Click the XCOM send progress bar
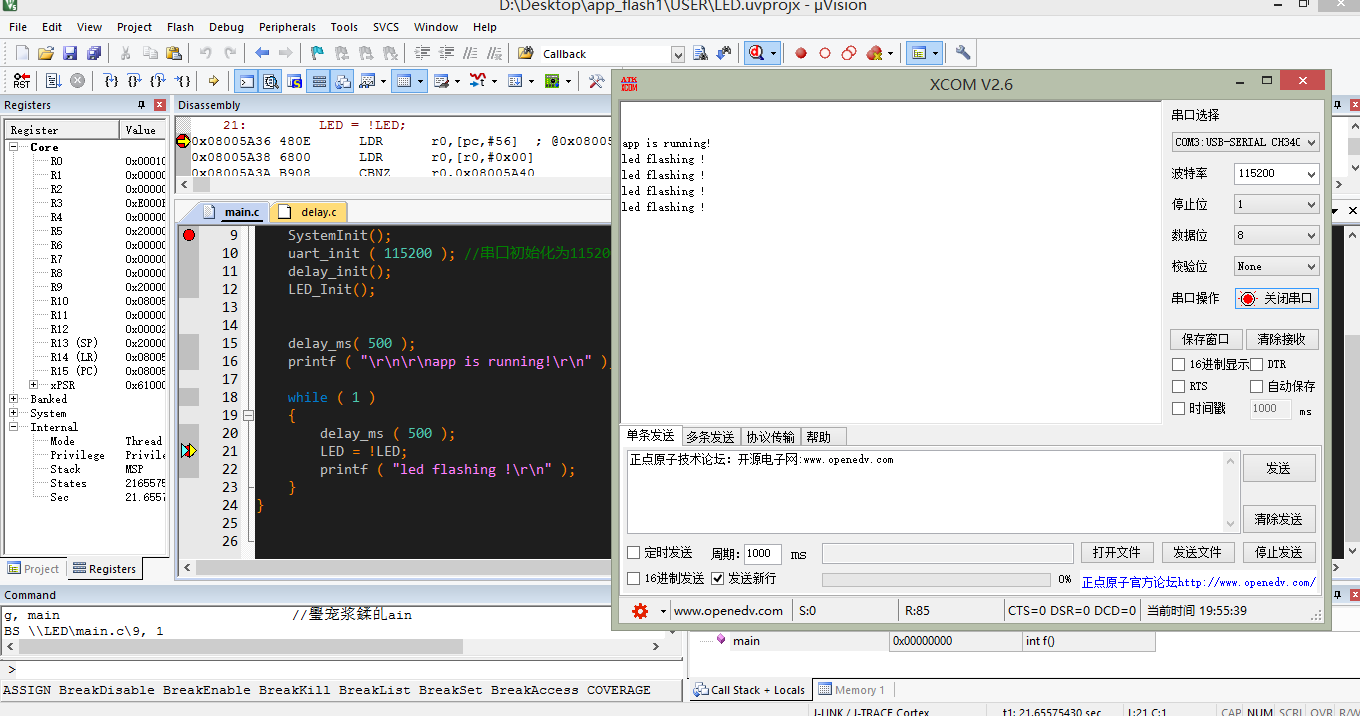This screenshot has width=1360, height=716. click(x=935, y=580)
